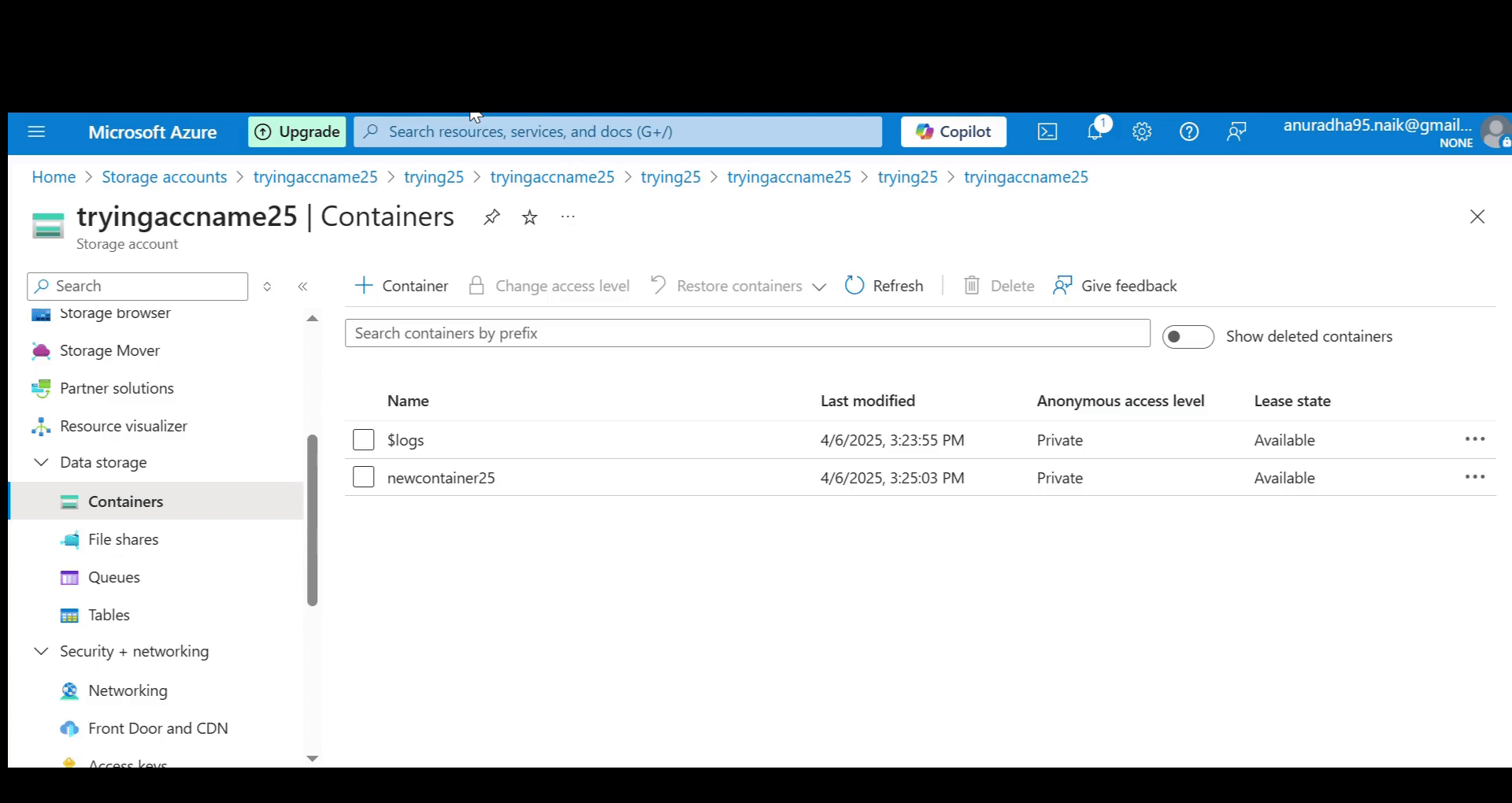1512x803 pixels.
Task: Click the expand/collapse all menu groups arrows
Action: (267, 287)
